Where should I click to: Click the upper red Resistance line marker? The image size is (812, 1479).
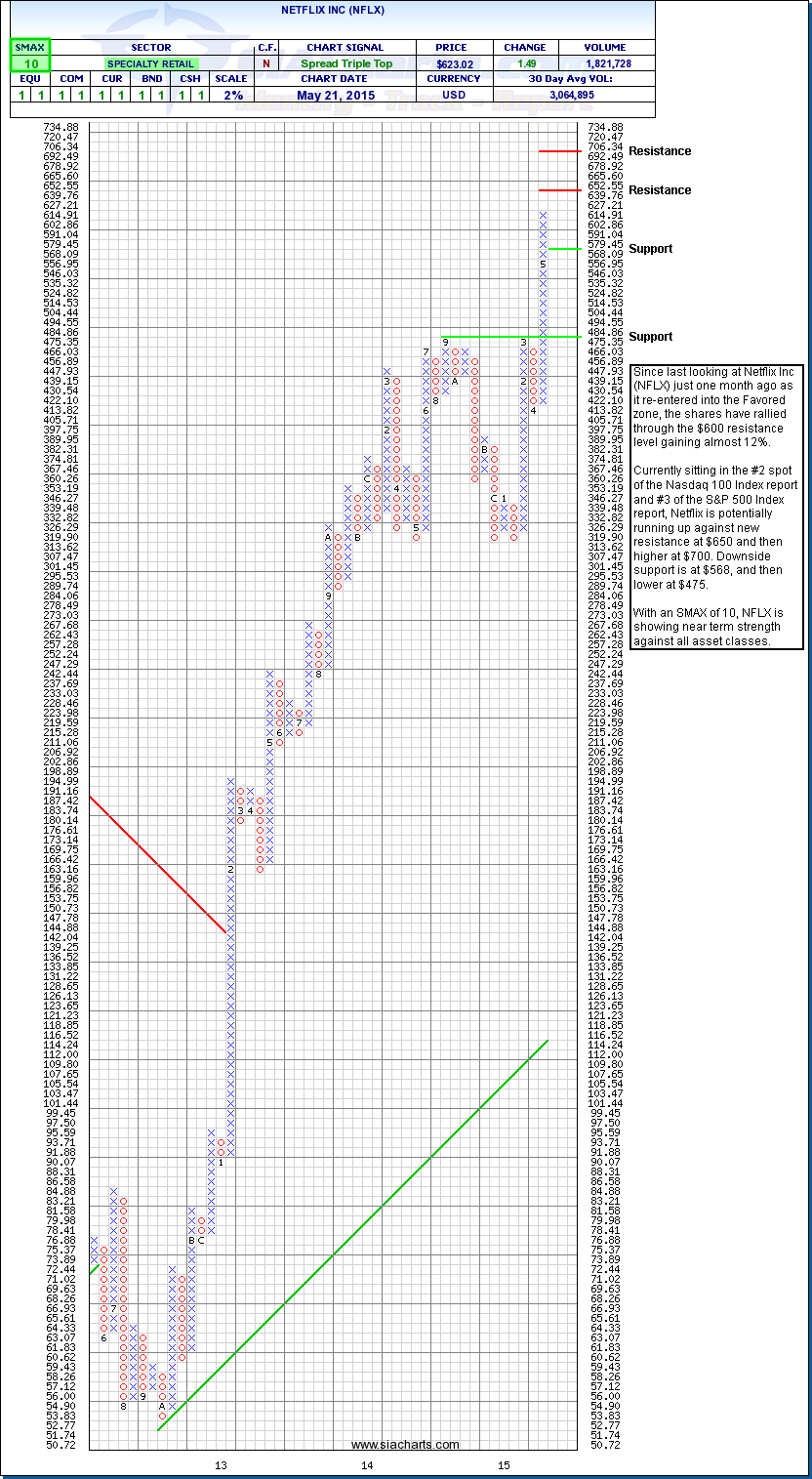coord(559,151)
